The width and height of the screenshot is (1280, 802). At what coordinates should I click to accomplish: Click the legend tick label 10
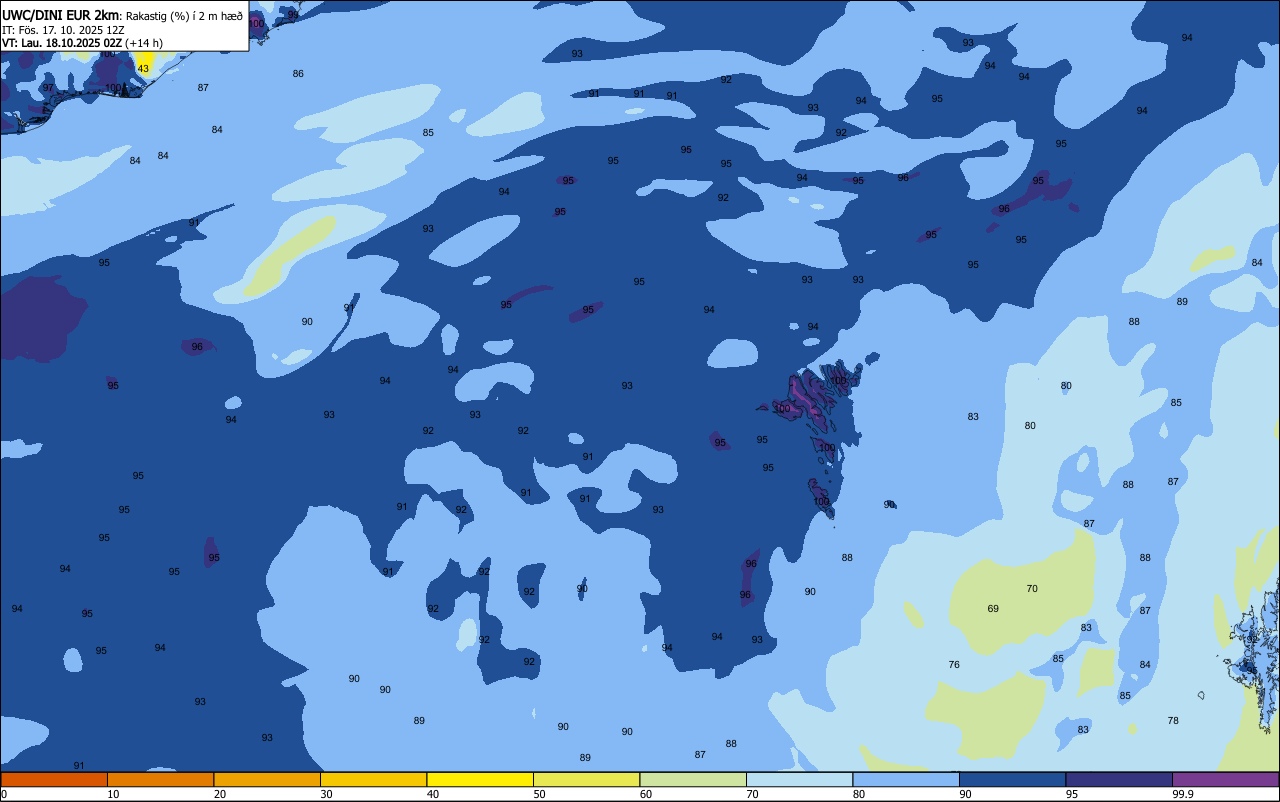[113, 794]
